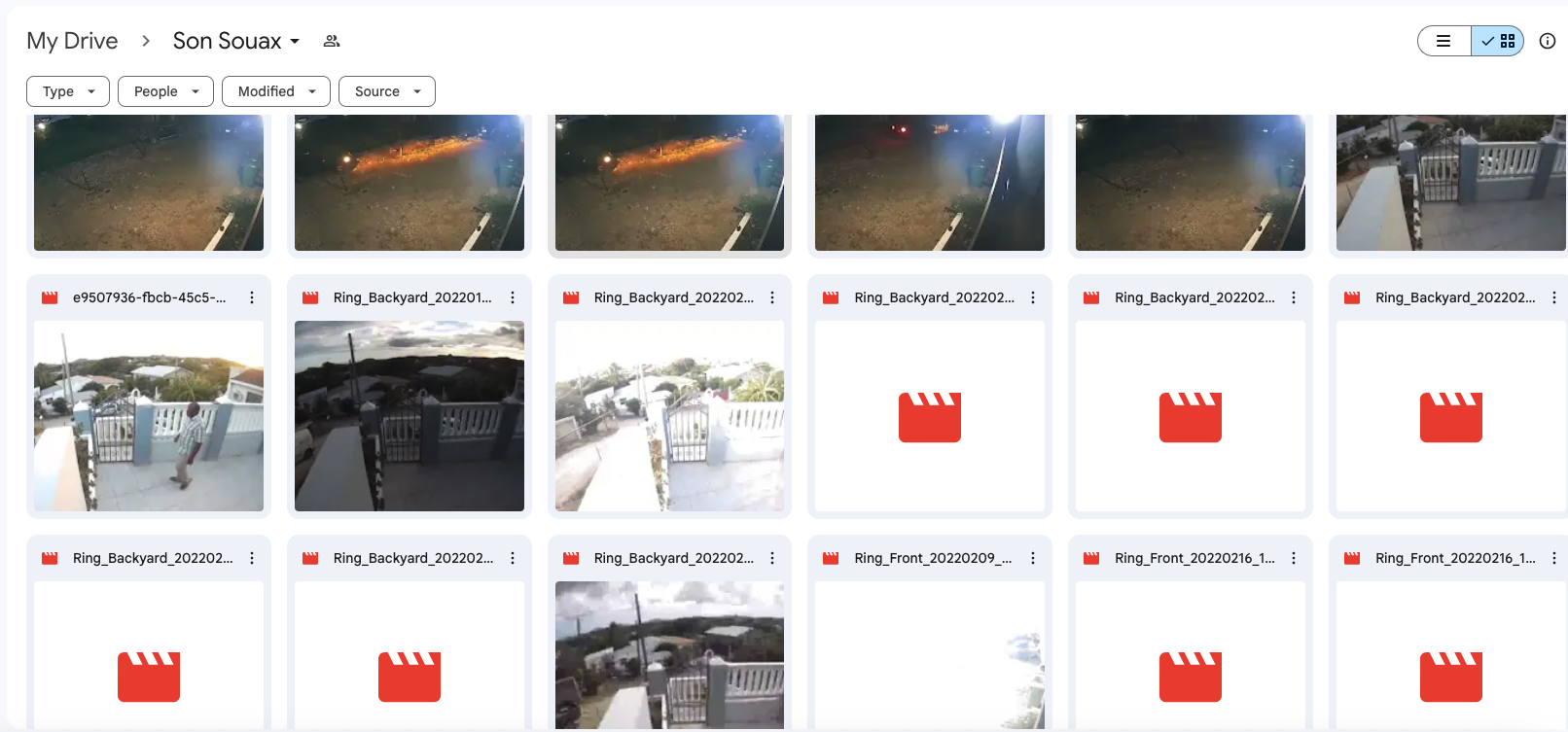The height and width of the screenshot is (732, 1568).
Task: Open thumbnail of man walking by gate
Action: [x=149, y=416]
